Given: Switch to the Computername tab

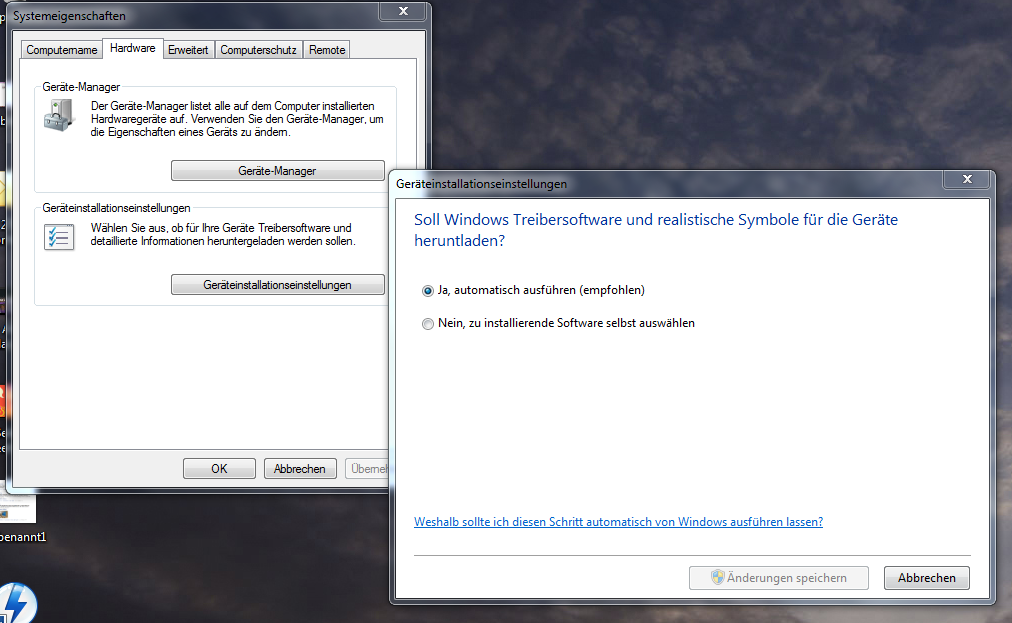Looking at the screenshot, I should (61, 50).
